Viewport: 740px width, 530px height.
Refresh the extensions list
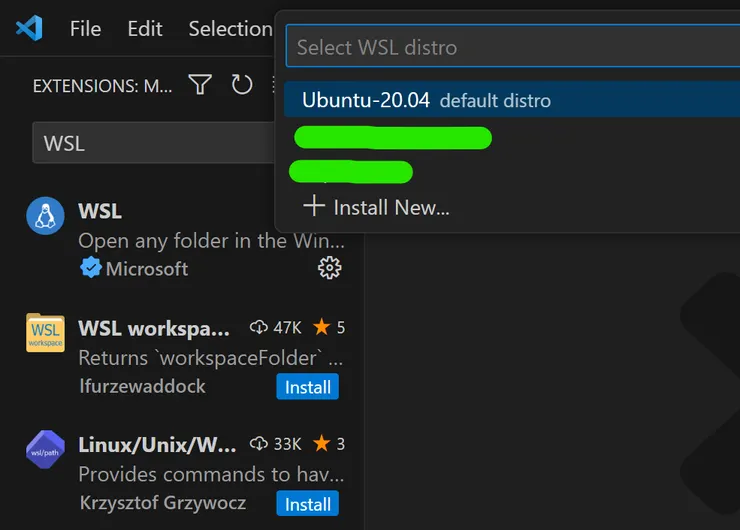(x=242, y=85)
